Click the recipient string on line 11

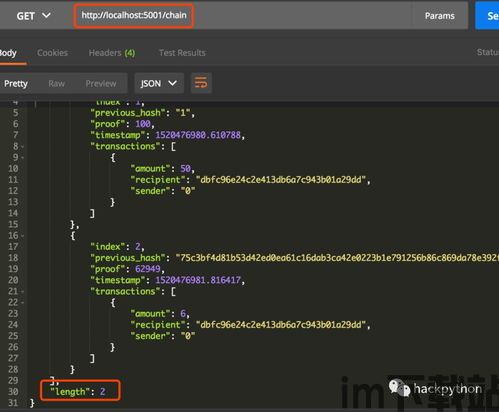click(281, 180)
